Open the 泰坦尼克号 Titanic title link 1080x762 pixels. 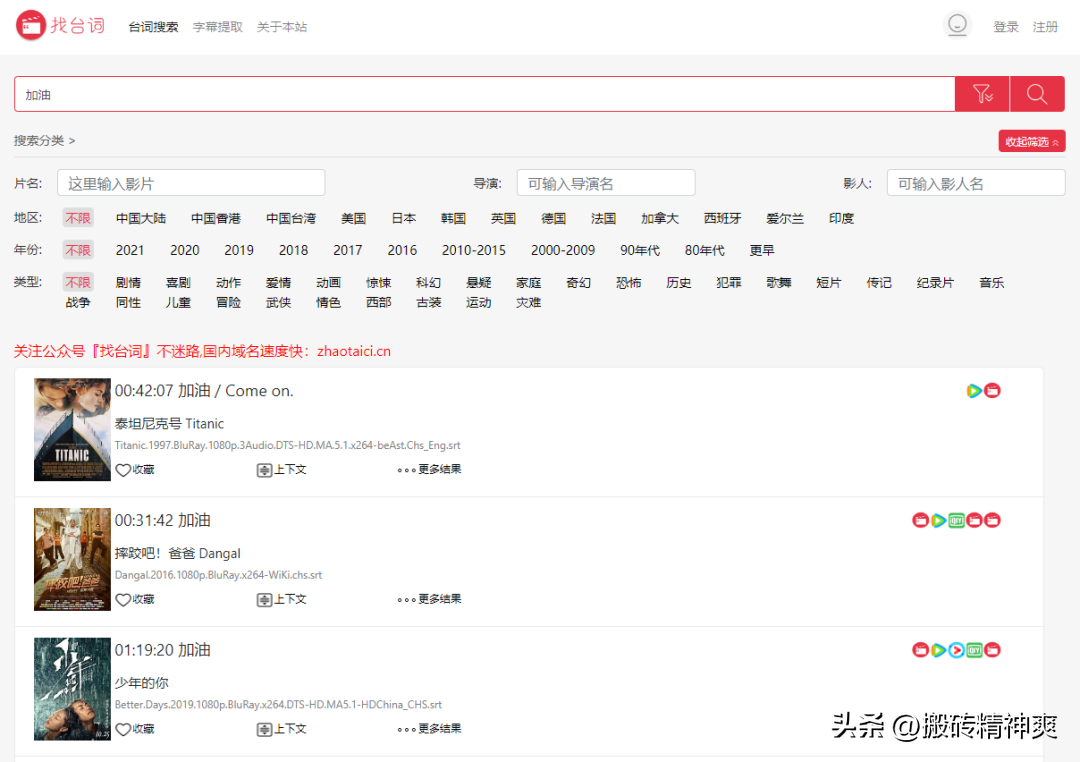point(169,424)
